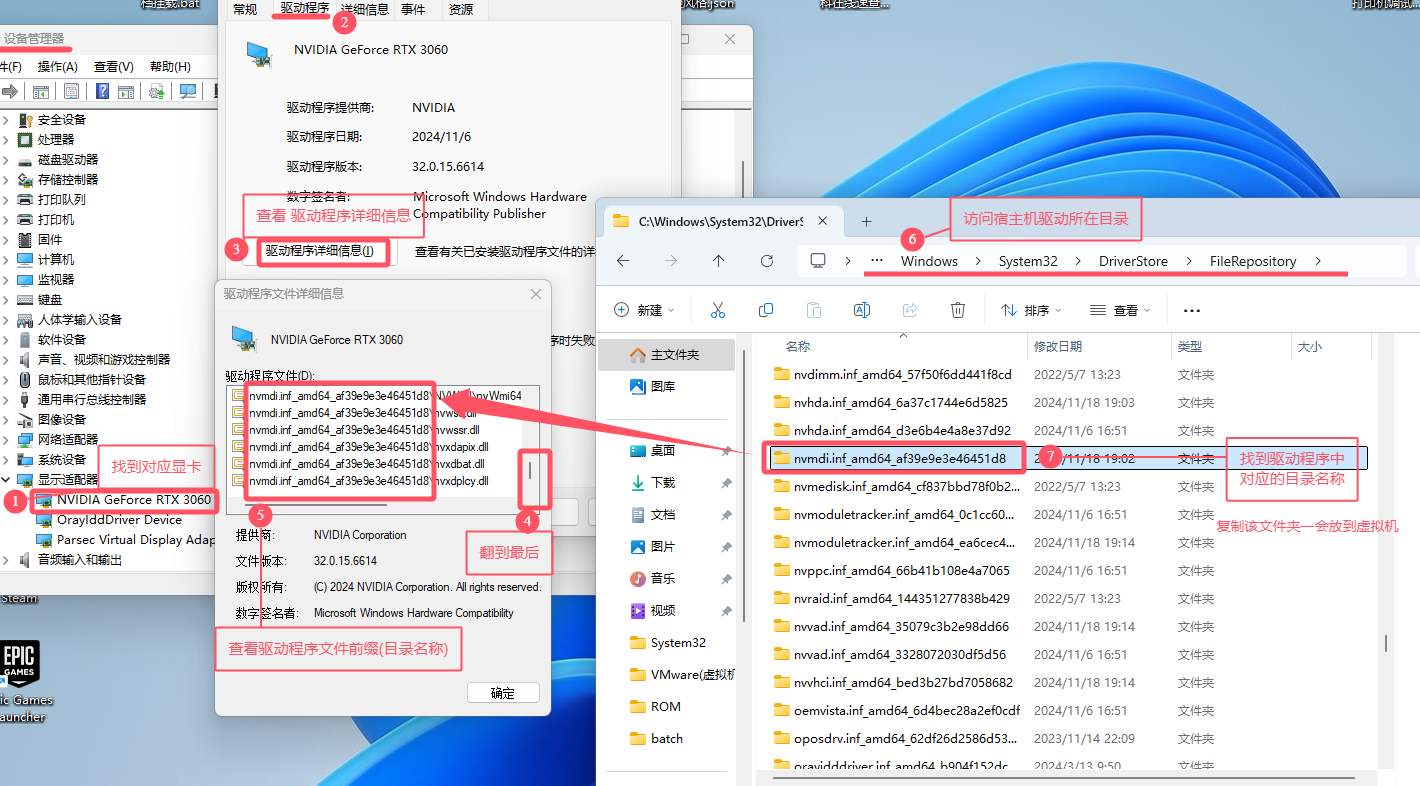The image size is (1420, 786).
Task: Click the Copy icon in Explorer toolbar
Action: click(x=766, y=310)
